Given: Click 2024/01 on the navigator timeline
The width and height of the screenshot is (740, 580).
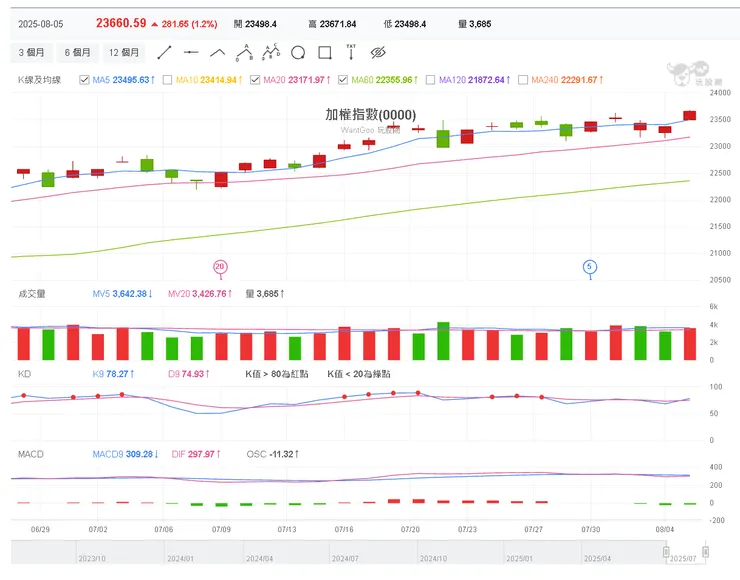Looking at the screenshot, I should click(x=180, y=559).
